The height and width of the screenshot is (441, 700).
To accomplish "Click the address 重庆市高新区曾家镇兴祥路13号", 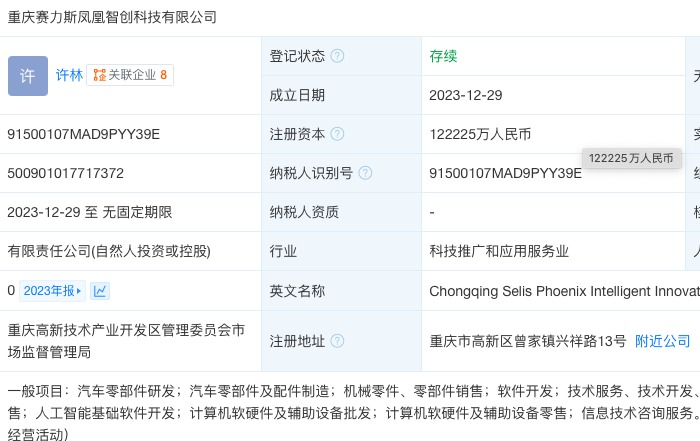I will [528, 341].
